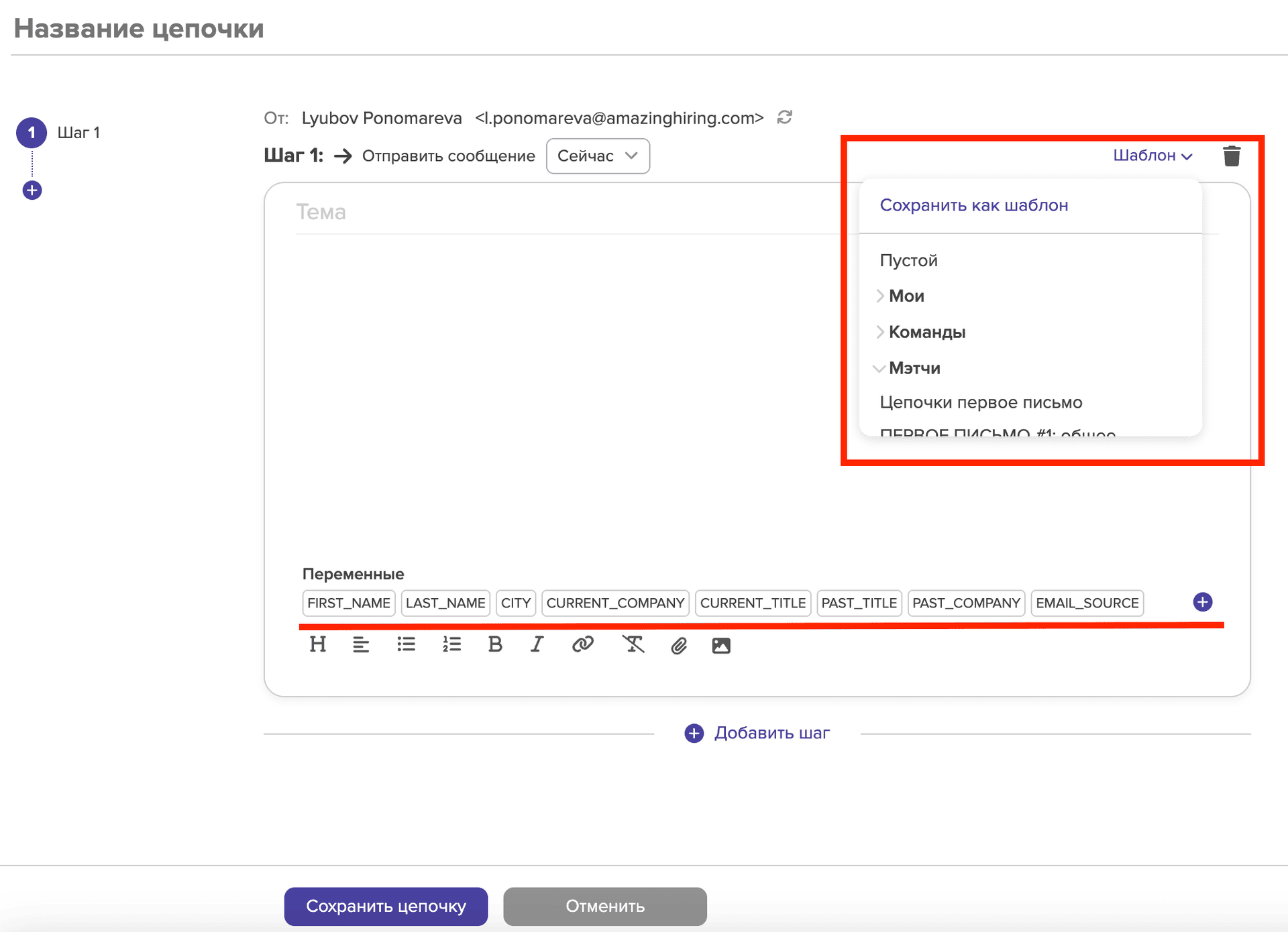
Task: Insert a hyperlink via link icon
Action: click(x=582, y=644)
